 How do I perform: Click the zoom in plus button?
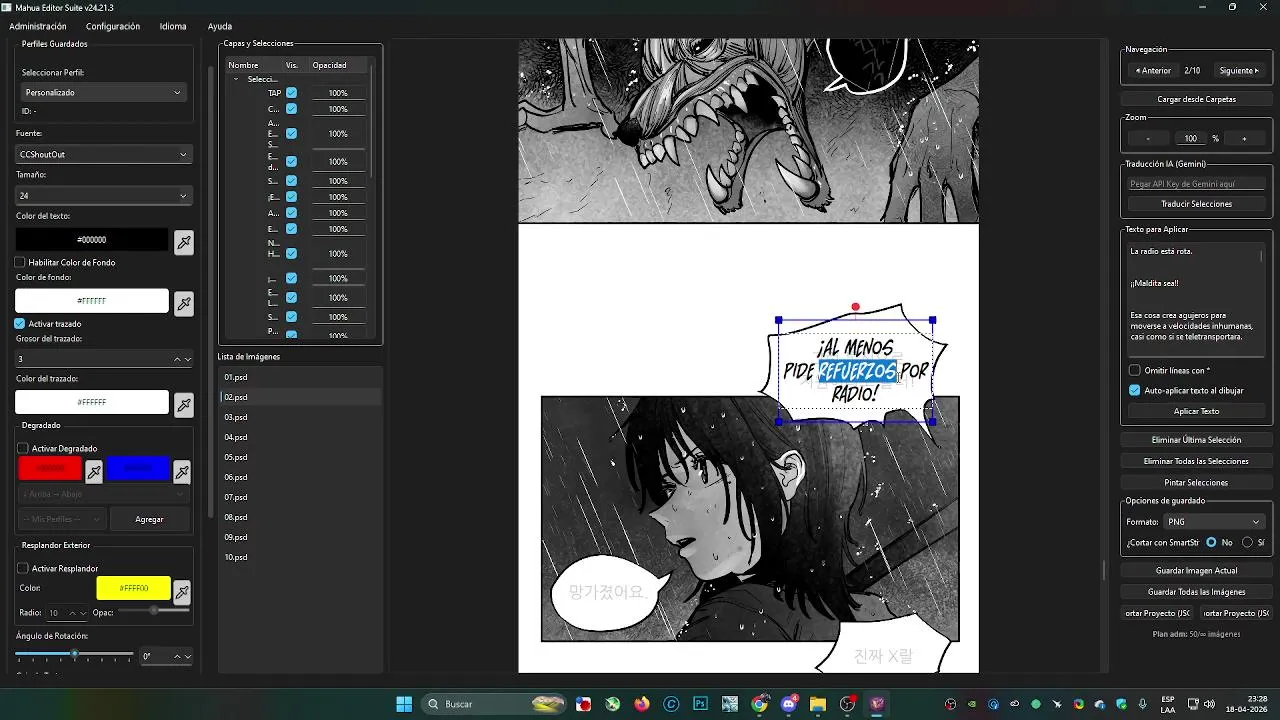point(1244,139)
